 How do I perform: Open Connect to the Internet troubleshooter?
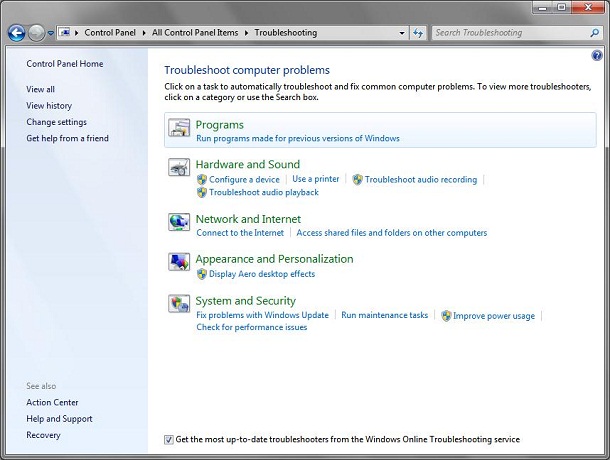tap(240, 233)
